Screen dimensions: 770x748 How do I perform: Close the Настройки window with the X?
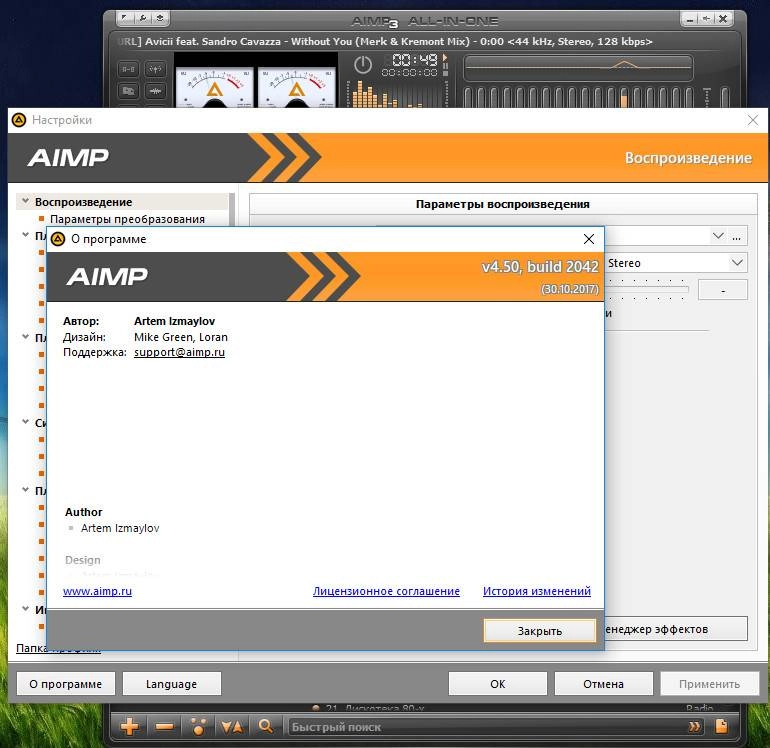click(x=753, y=120)
